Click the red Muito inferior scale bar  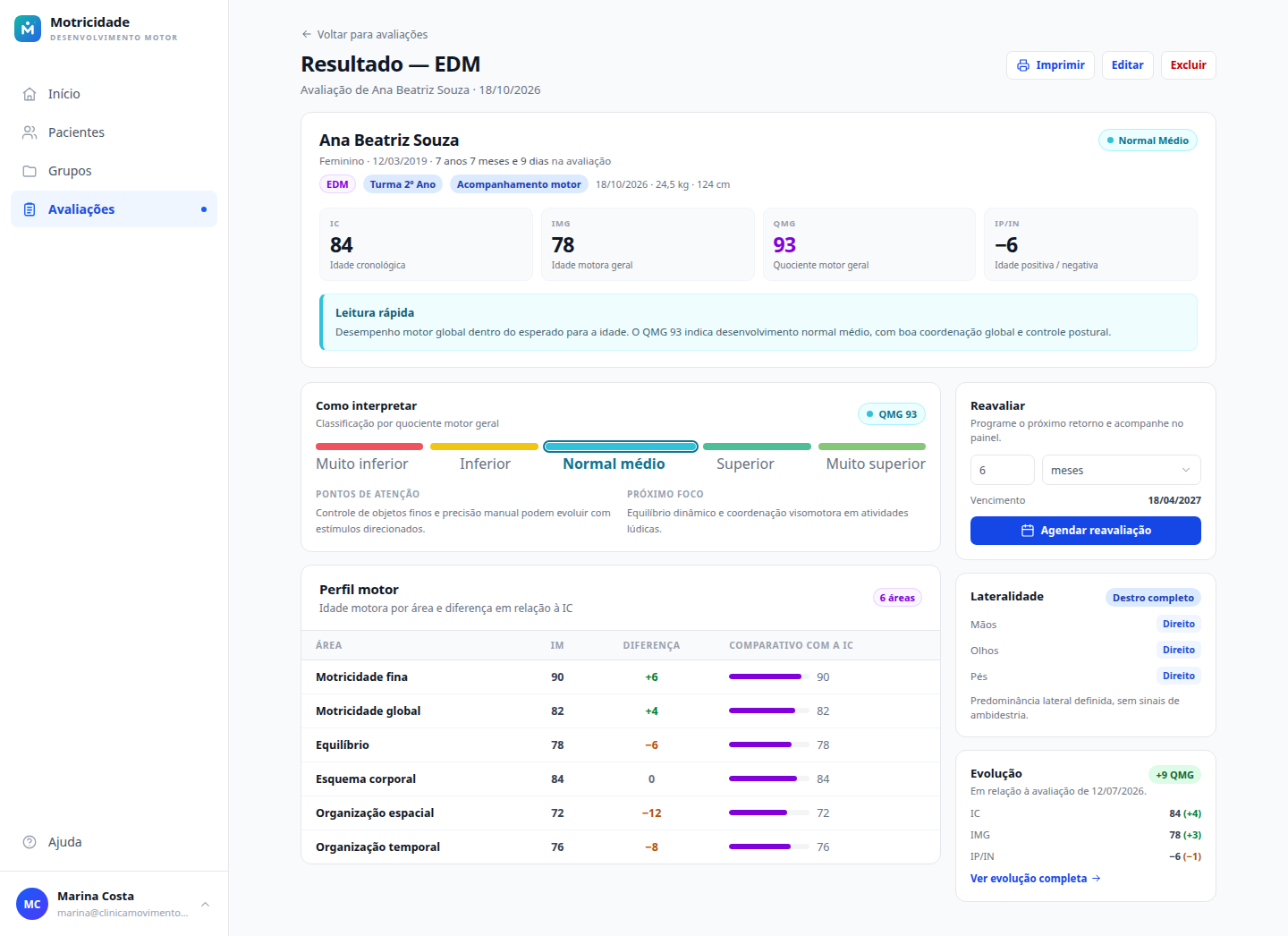tap(369, 447)
